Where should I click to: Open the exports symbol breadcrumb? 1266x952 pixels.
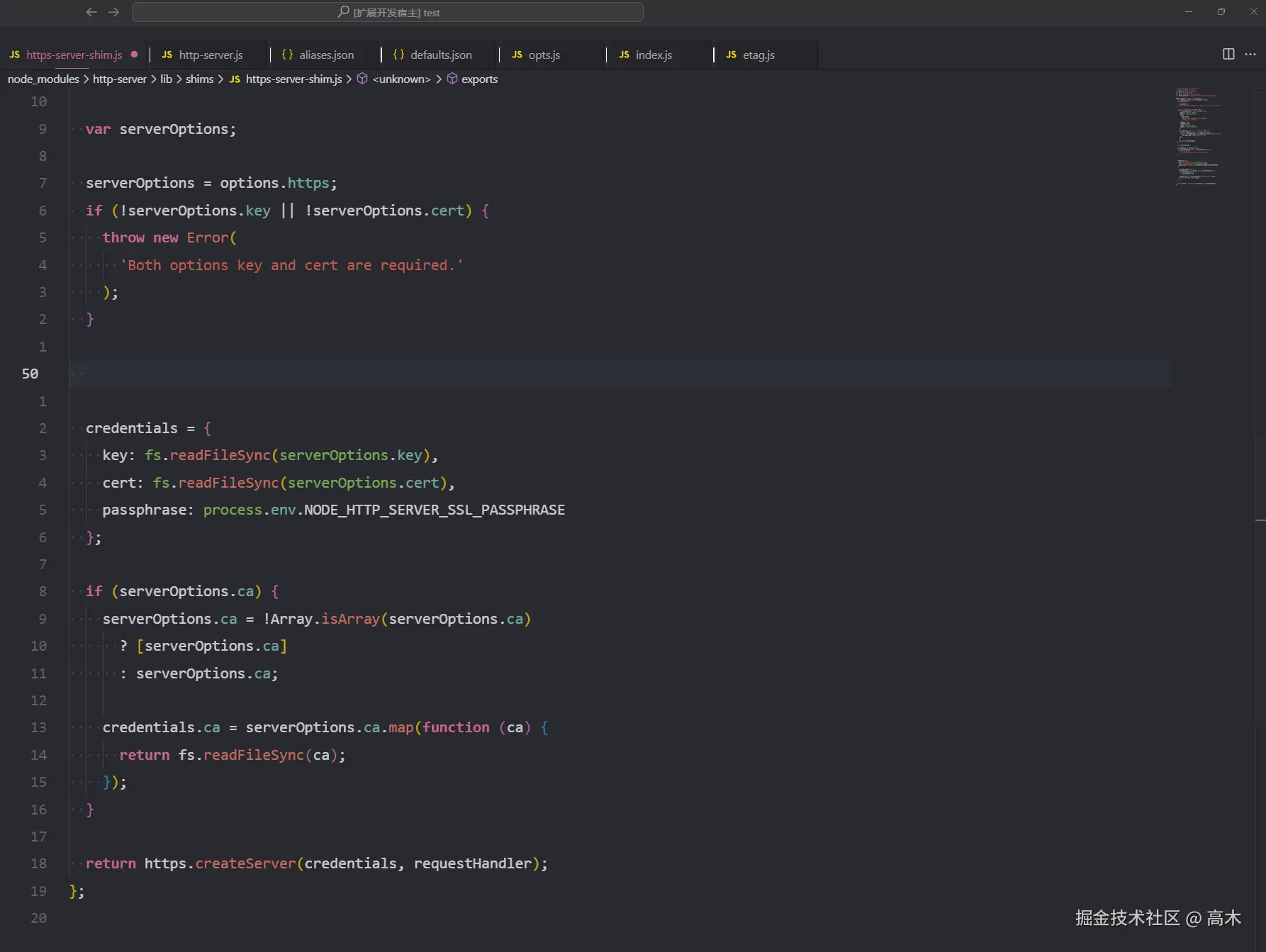coord(472,79)
